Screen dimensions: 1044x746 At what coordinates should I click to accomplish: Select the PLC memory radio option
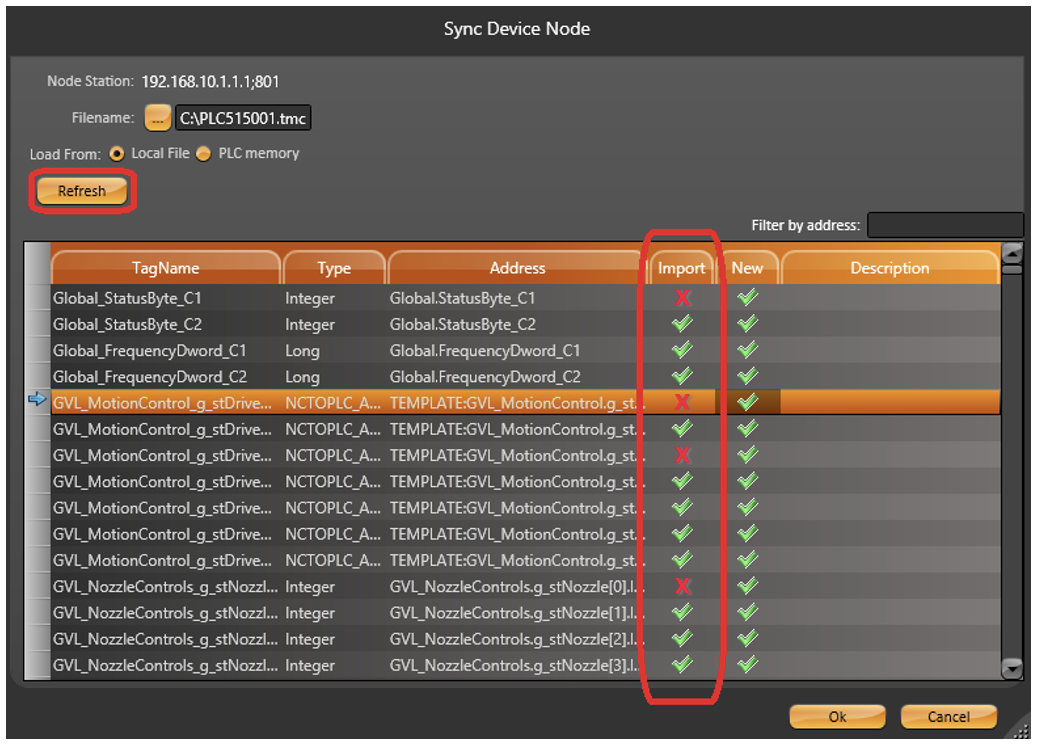click(x=204, y=154)
